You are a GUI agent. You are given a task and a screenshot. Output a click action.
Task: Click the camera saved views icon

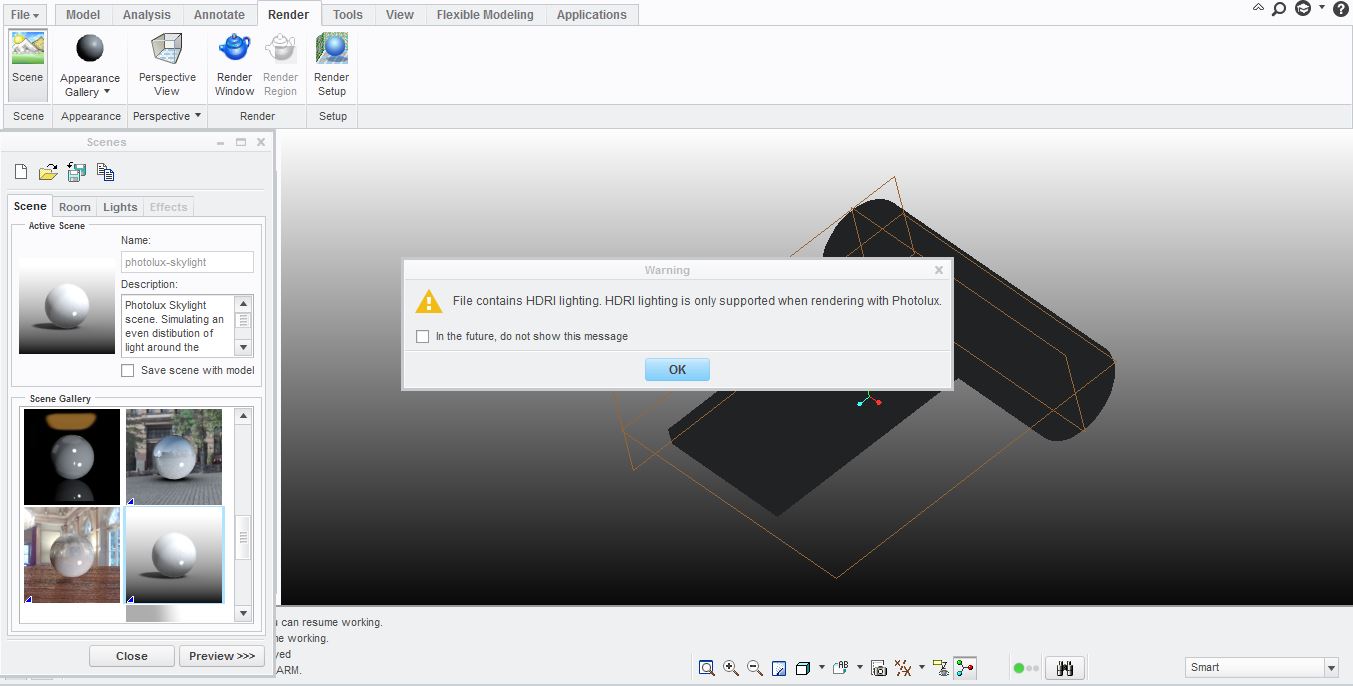click(x=879, y=668)
